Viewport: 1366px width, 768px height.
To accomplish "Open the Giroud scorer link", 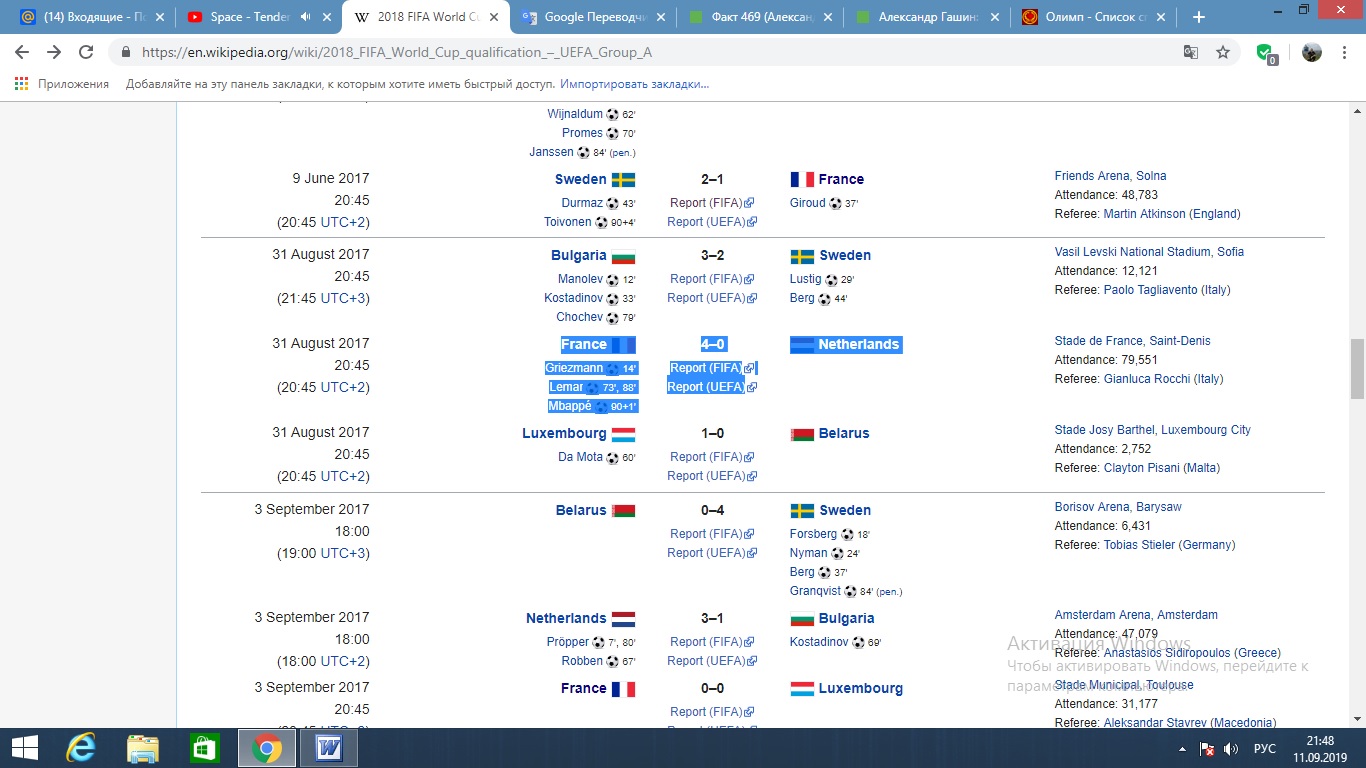I will [808, 203].
